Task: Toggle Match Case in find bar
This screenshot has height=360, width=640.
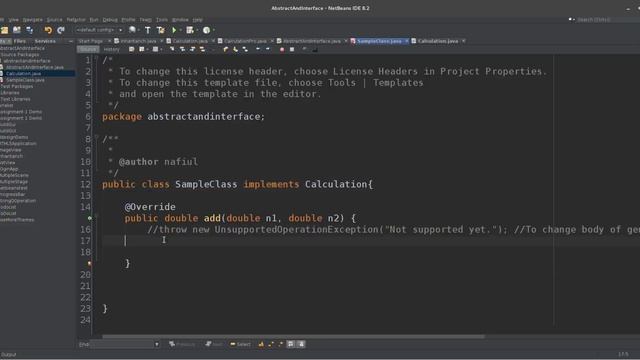Action: pos(261,344)
